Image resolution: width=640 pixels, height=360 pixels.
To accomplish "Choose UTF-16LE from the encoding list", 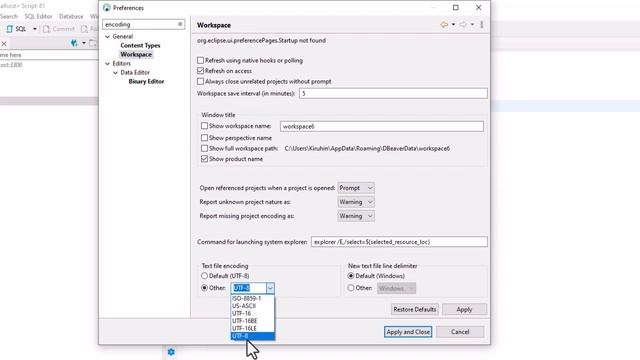I will (253, 328).
